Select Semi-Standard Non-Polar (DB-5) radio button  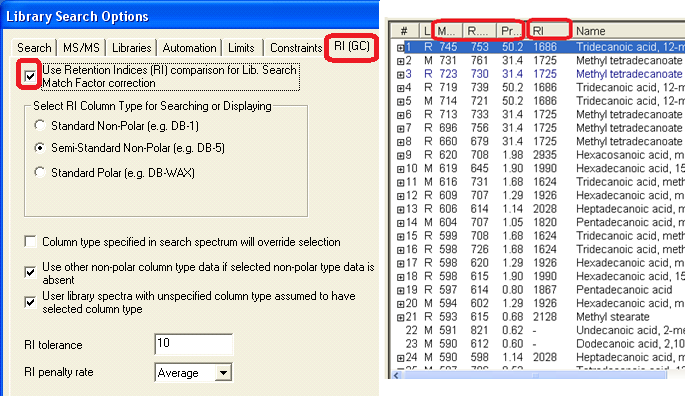(40, 148)
